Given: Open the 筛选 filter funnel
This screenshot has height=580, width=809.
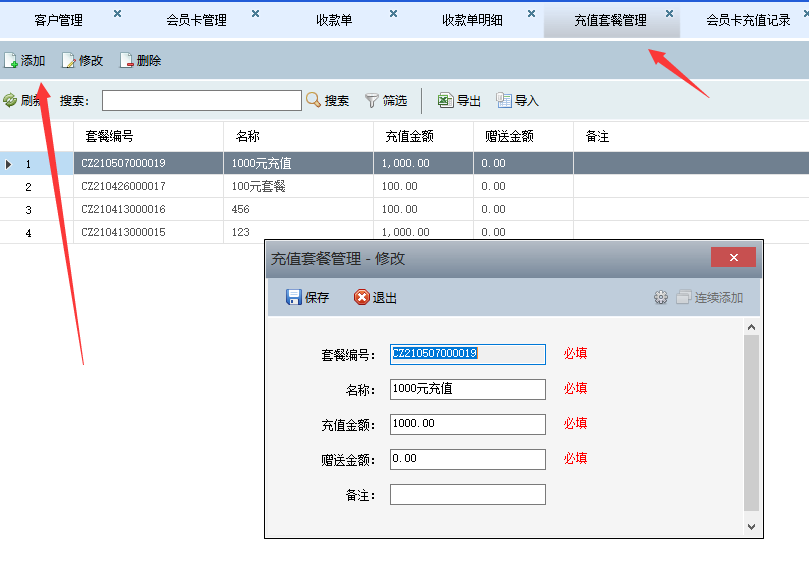Looking at the screenshot, I should 372,100.
